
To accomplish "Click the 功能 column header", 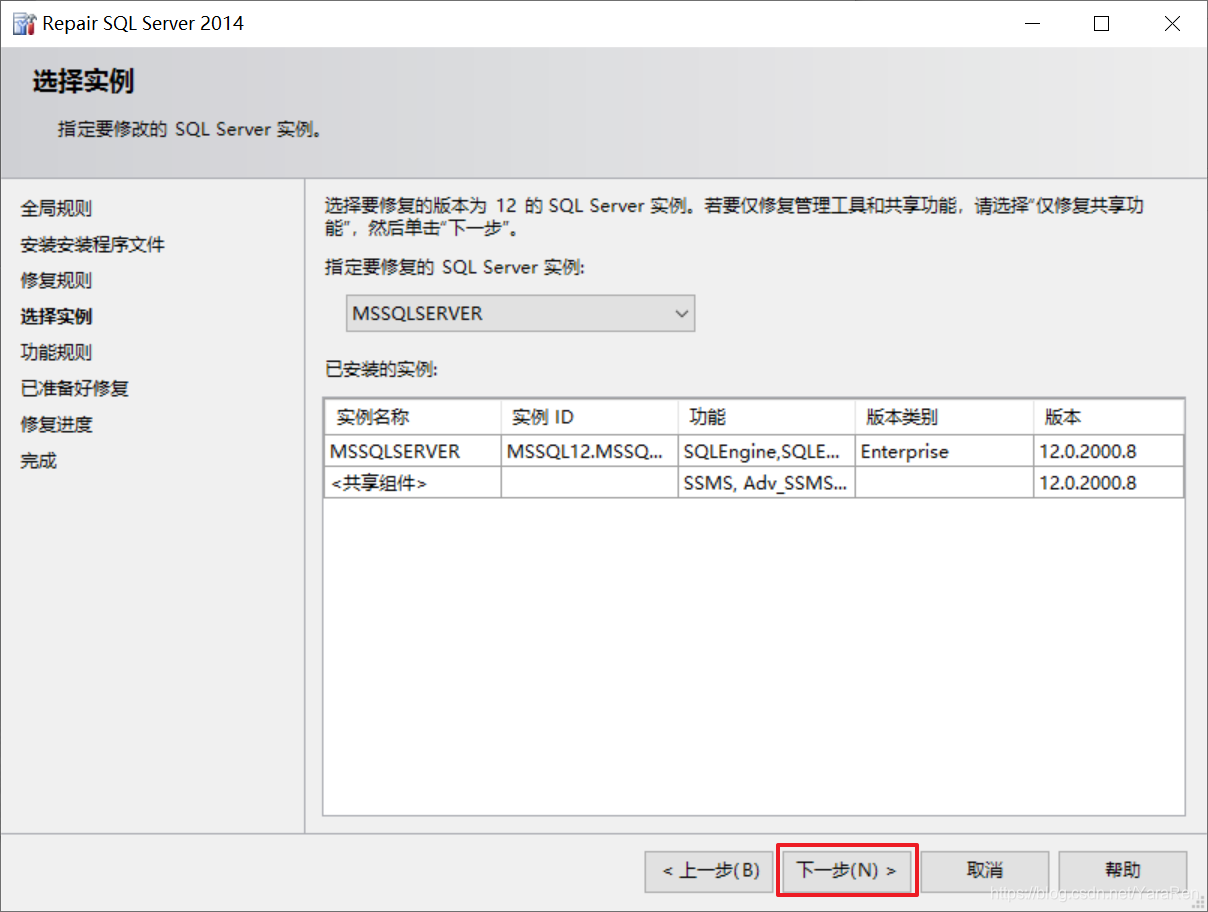I will [x=766, y=417].
